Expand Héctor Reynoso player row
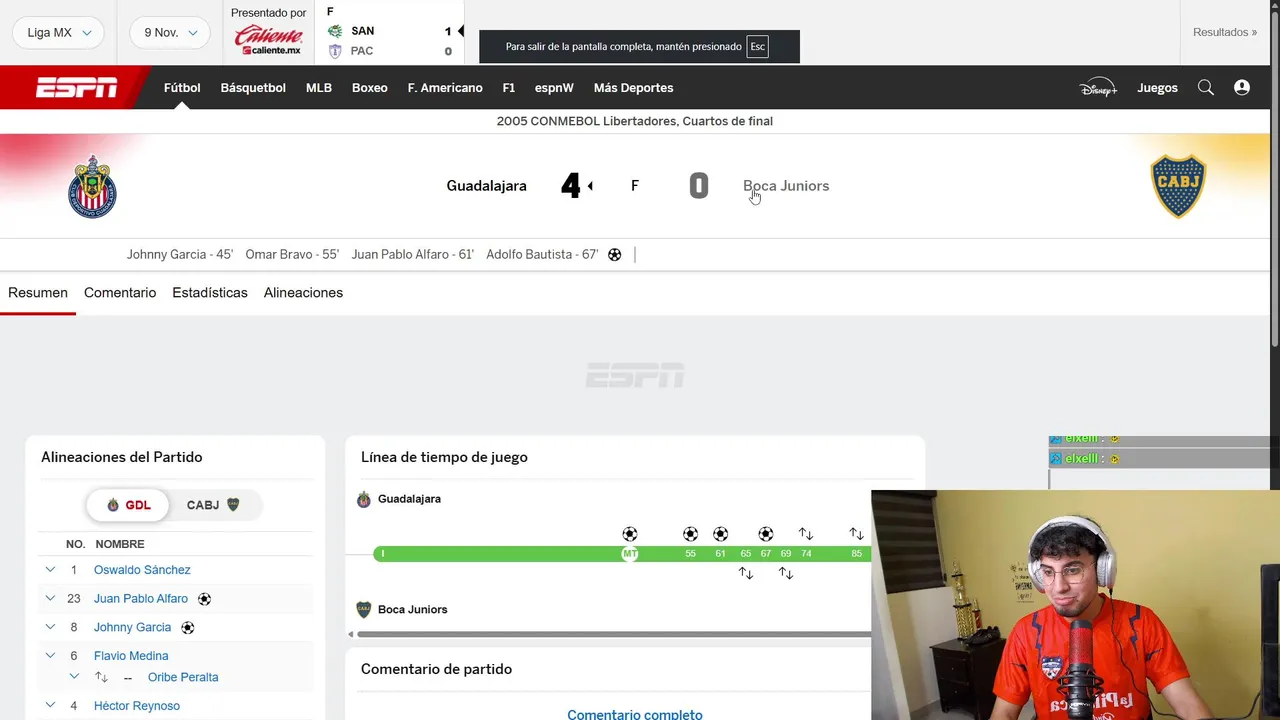The image size is (1280, 720). pos(50,706)
